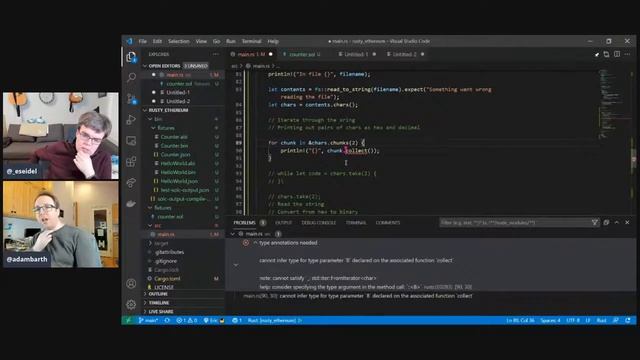Viewport: 640px width, 360px height.
Task: Open the File menu
Action: [142, 41]
